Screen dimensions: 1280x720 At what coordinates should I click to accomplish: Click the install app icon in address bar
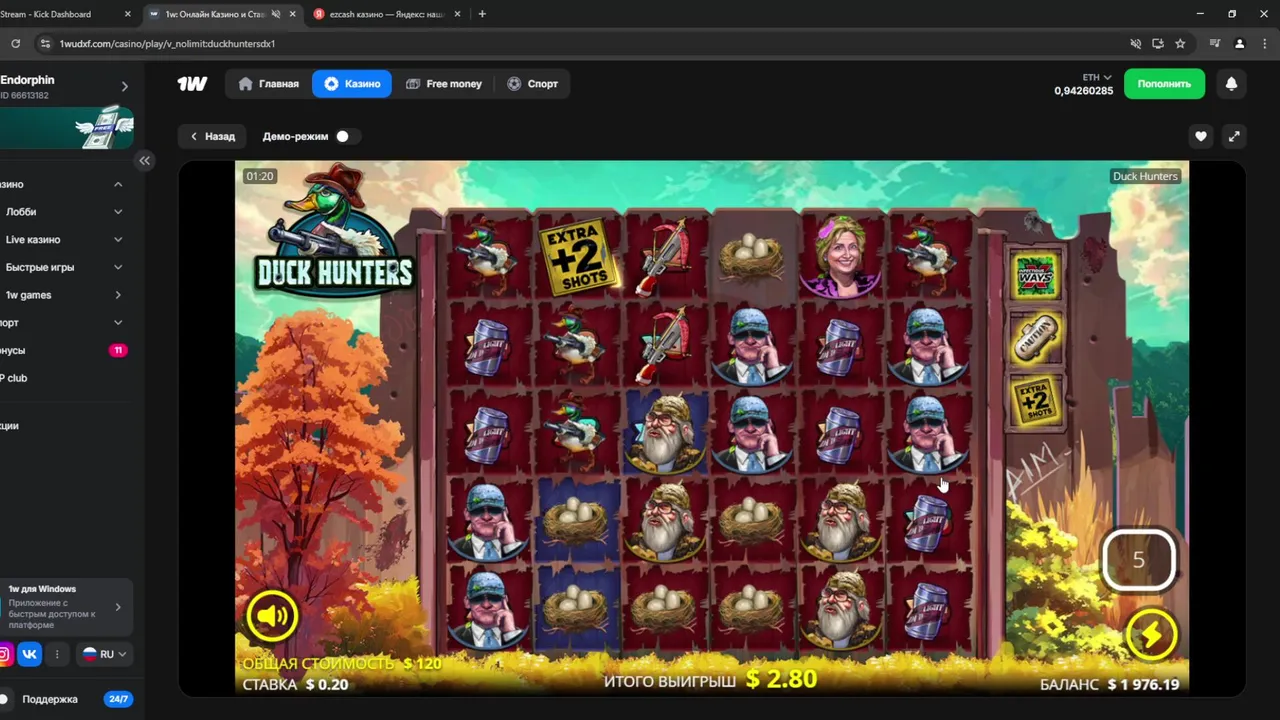[x=1157, y=43]
